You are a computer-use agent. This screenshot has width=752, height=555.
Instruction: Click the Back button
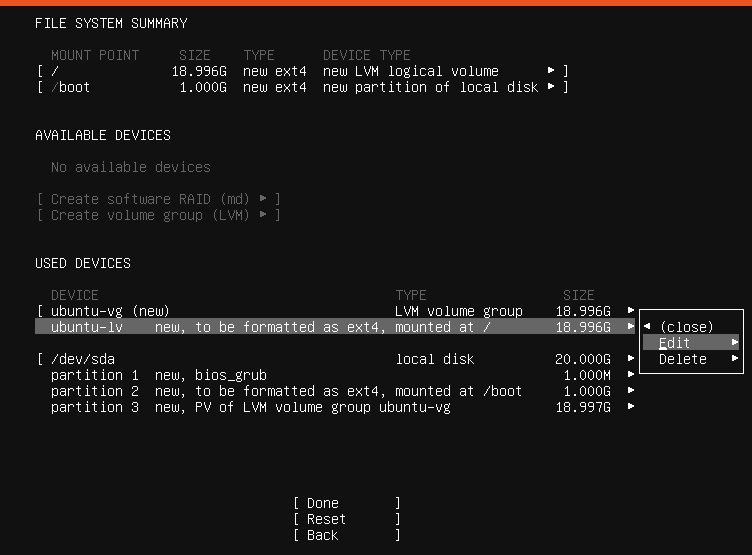[347, 535]
